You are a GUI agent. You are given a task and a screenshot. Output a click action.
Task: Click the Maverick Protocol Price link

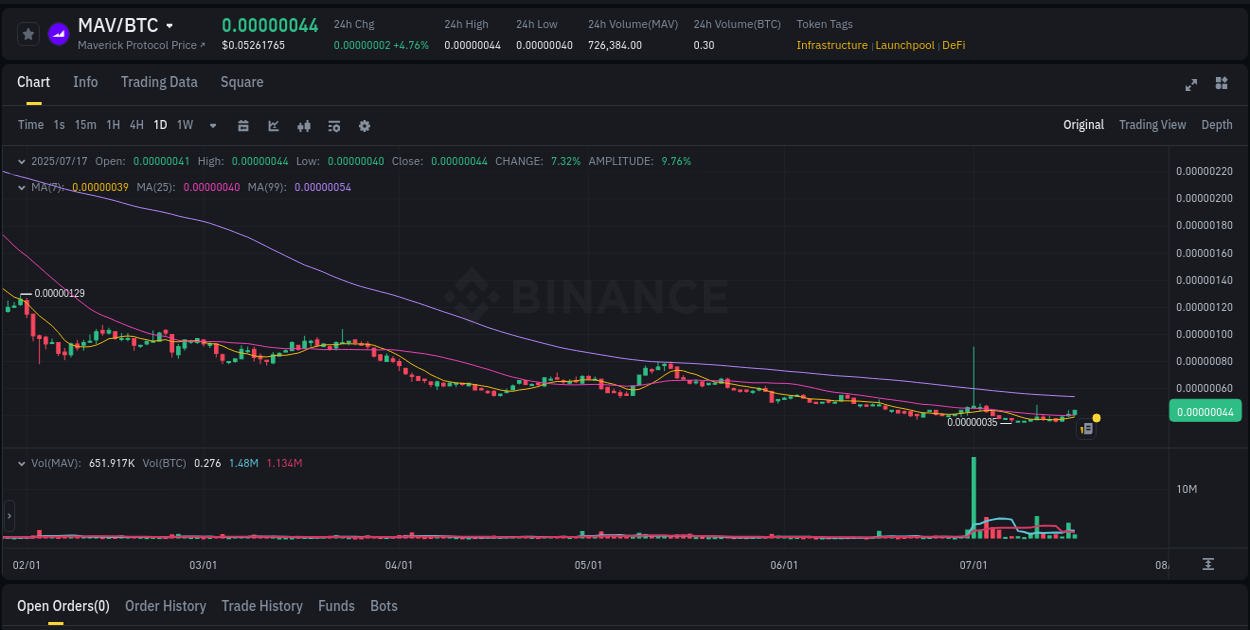click(x=136, y=45)
